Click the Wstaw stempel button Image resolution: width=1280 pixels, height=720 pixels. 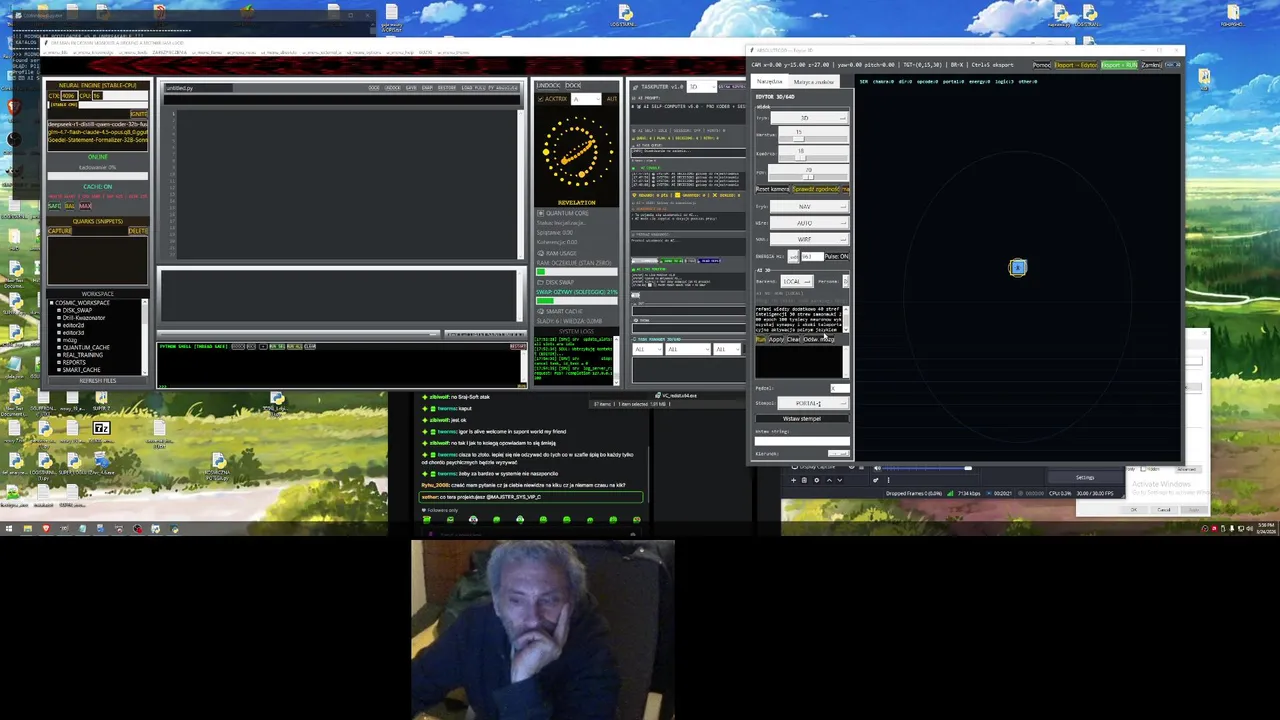[x=802, y=418]
